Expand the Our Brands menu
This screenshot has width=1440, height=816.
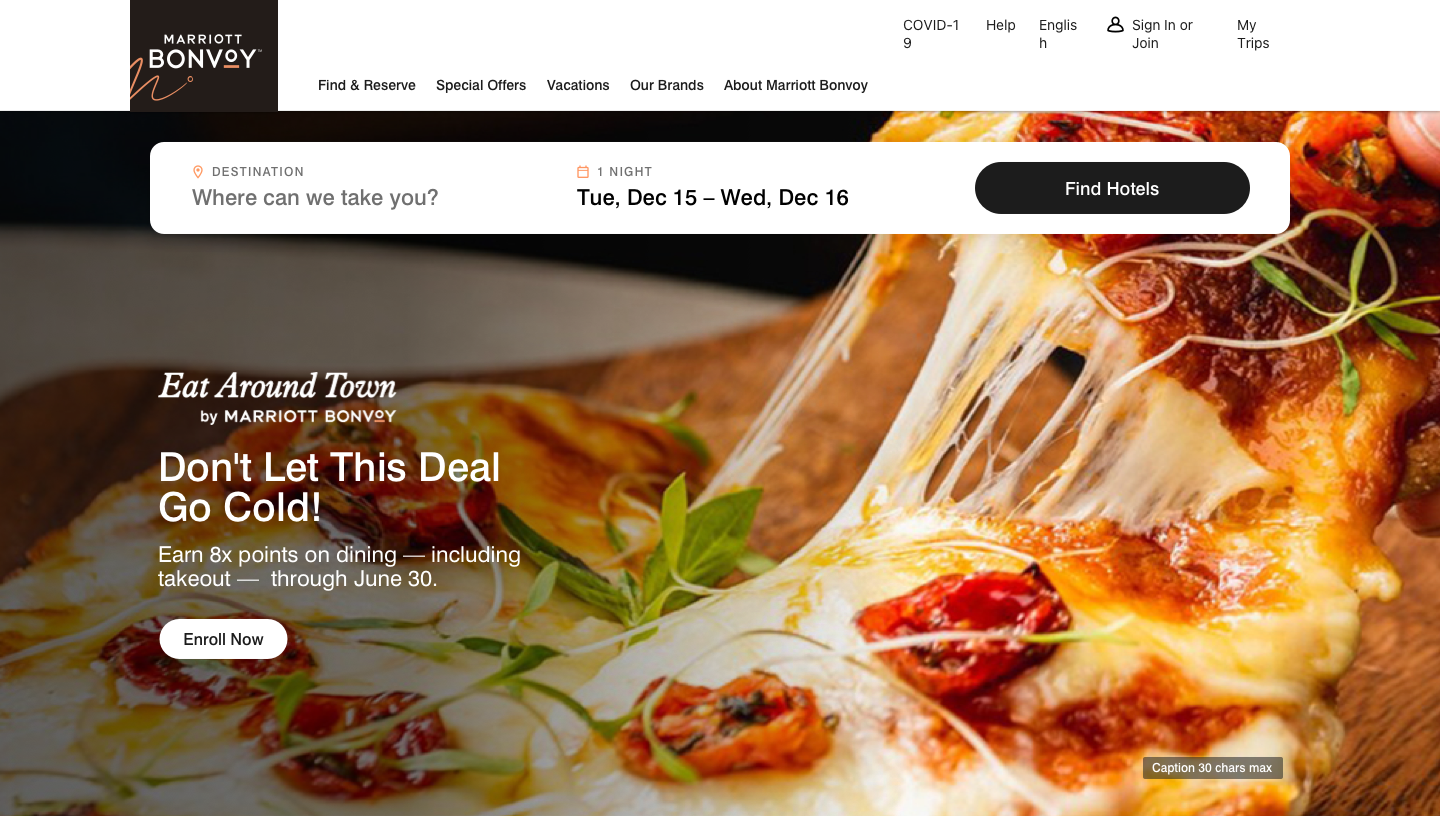pos(667,85)
